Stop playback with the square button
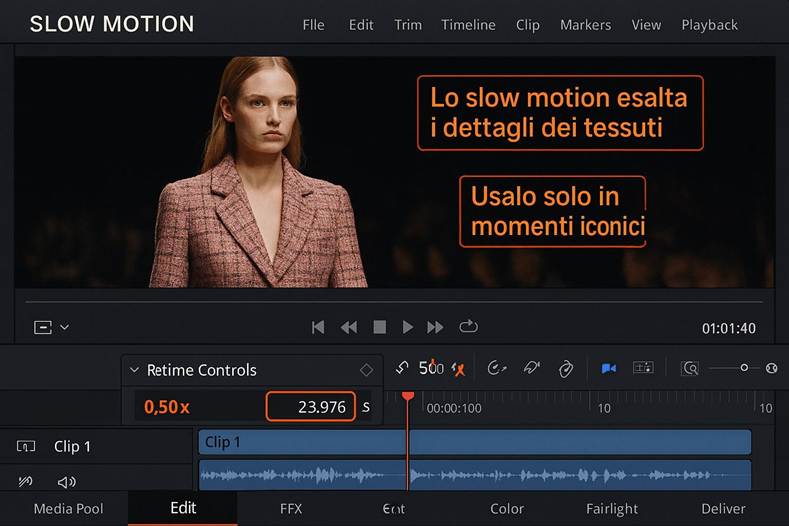This screenshot has height=526, width=789. coord(379,327)
